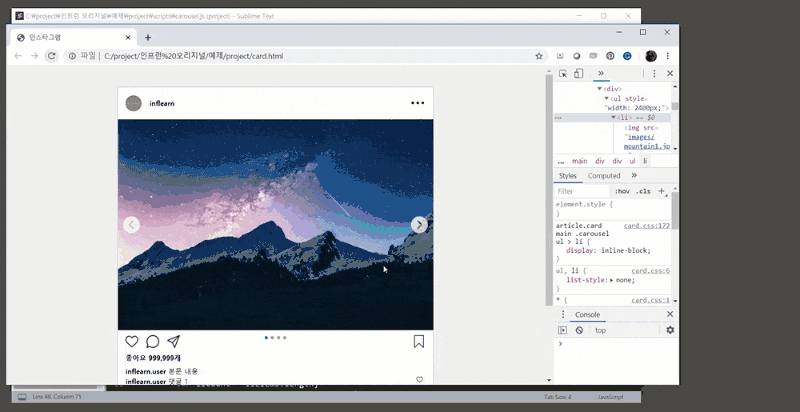Click the inflearn username in card header
The image size is (800, 412).
point(162,104)
